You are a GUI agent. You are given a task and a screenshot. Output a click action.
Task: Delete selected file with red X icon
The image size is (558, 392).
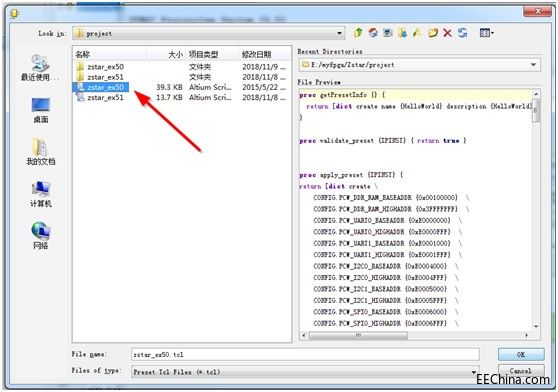[x=447, y=33]
